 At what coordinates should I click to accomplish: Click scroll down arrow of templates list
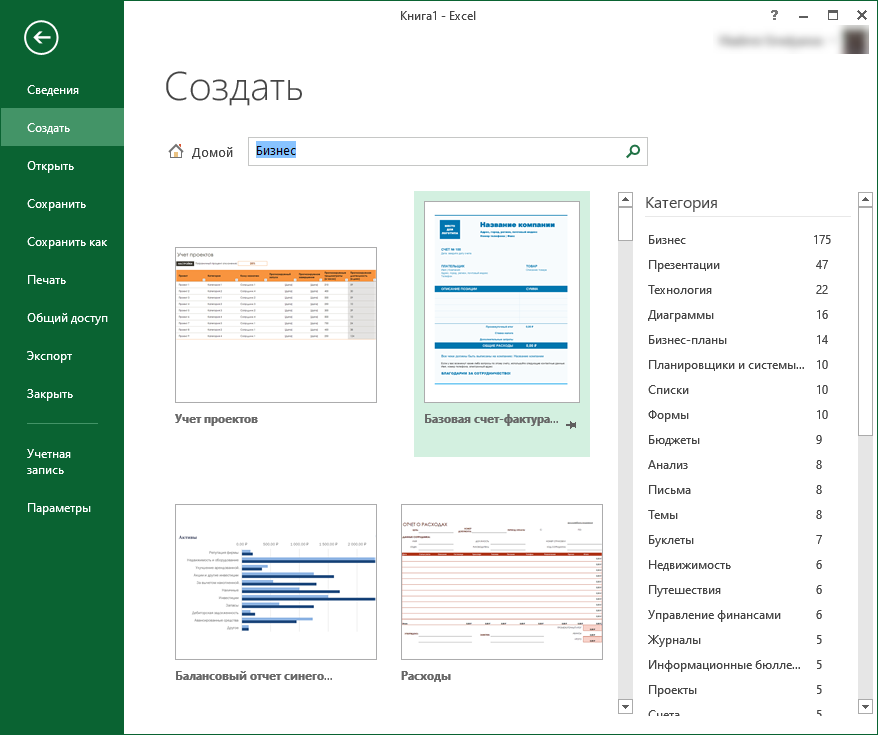click(x=625, y=706)
